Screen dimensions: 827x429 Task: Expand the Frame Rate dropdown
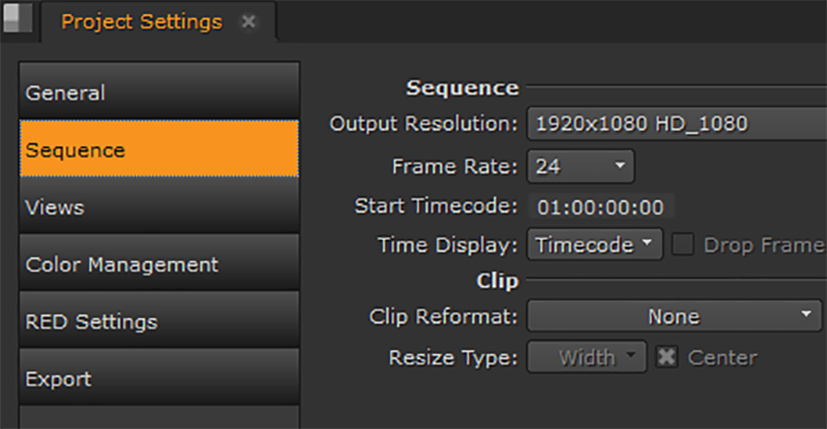(x=581, y=166)
